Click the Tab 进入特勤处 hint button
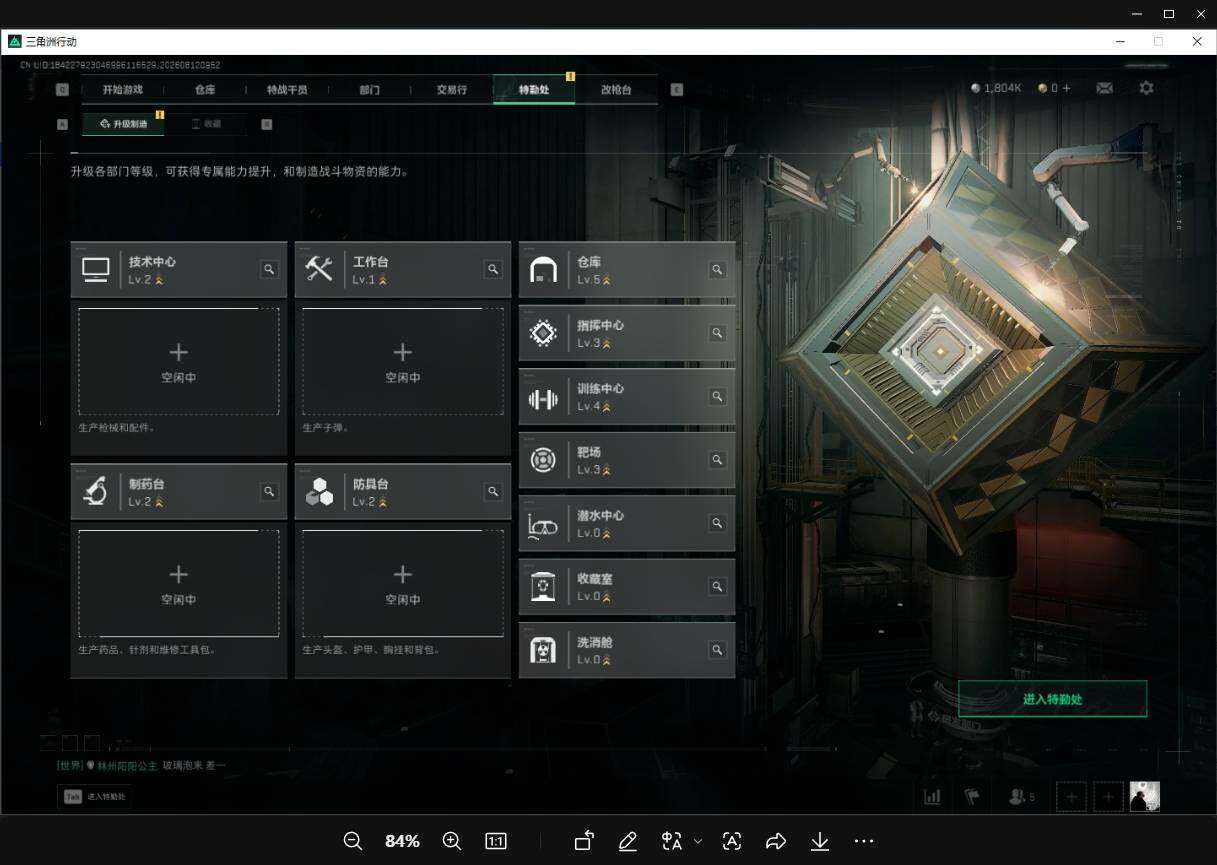1217x865 pixels. [x=97, y=797]
